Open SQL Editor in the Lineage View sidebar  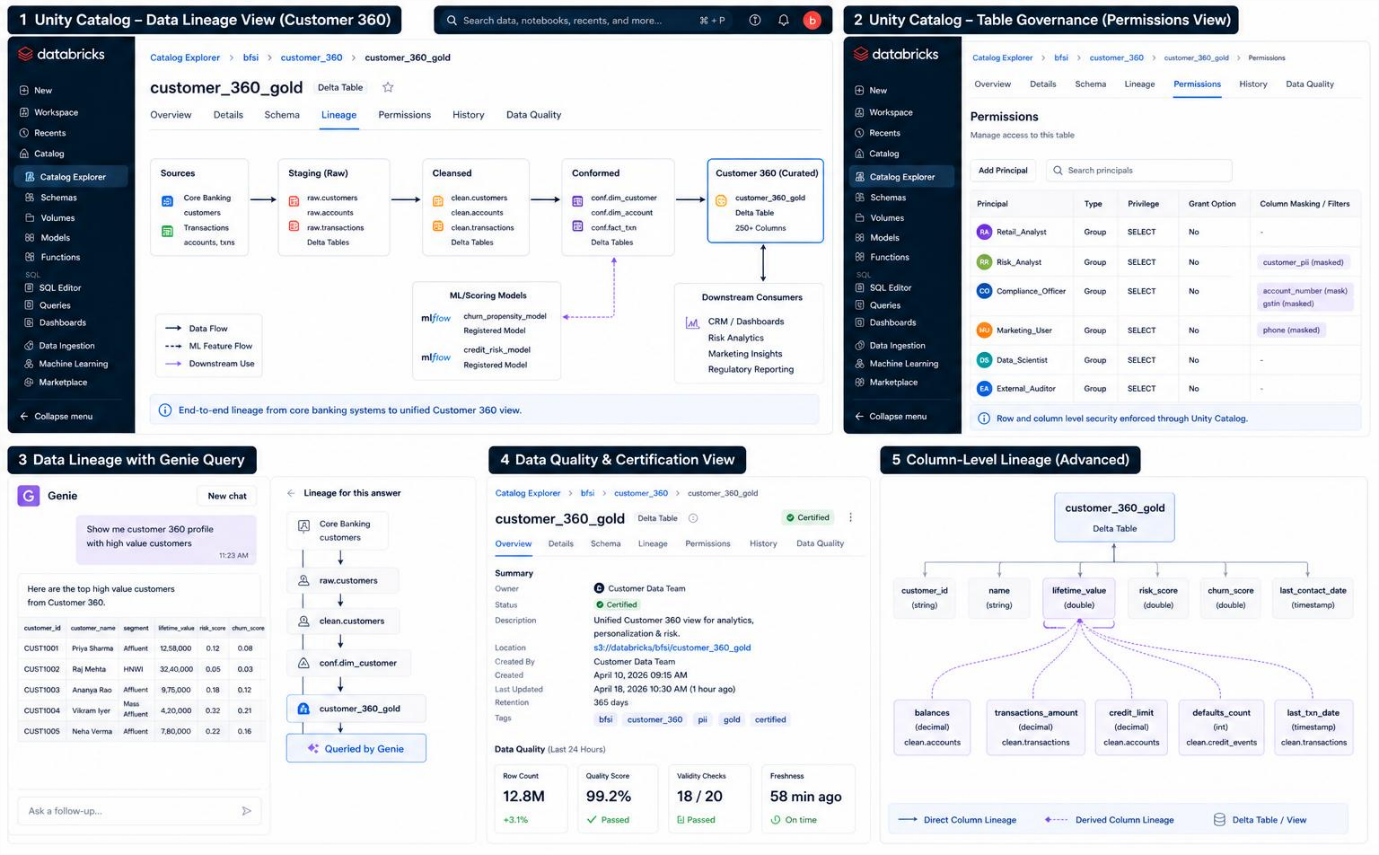point(60,287)
